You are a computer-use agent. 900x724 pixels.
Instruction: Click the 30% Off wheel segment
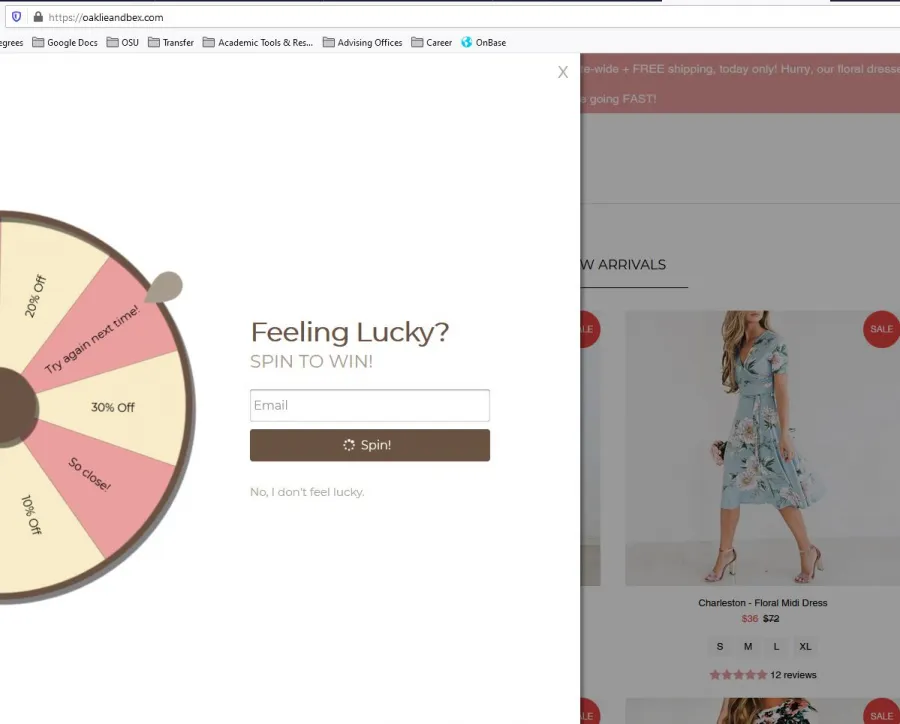coord(112,408)
